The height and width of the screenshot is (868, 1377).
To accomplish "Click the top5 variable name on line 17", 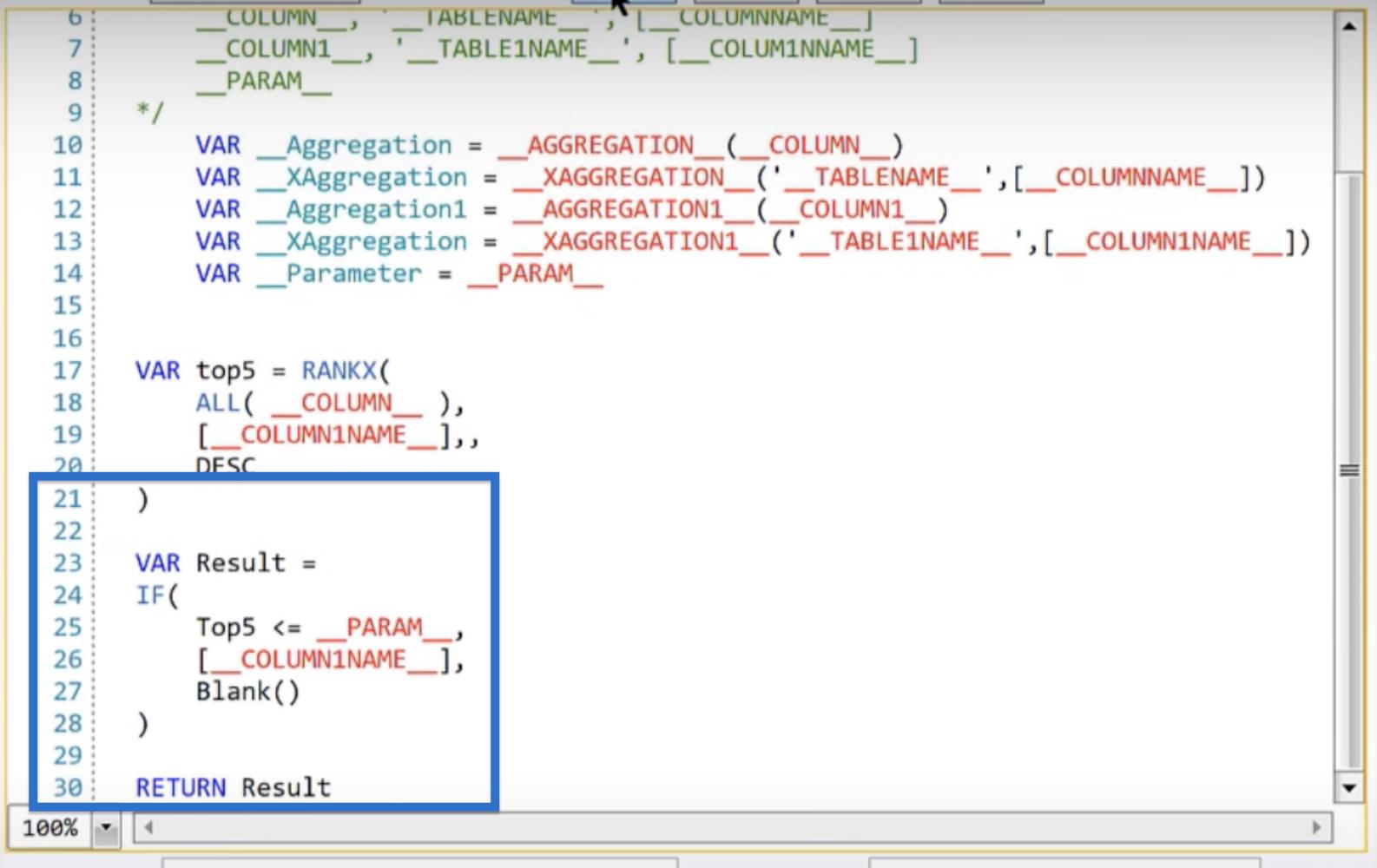I will coord(226,372).
